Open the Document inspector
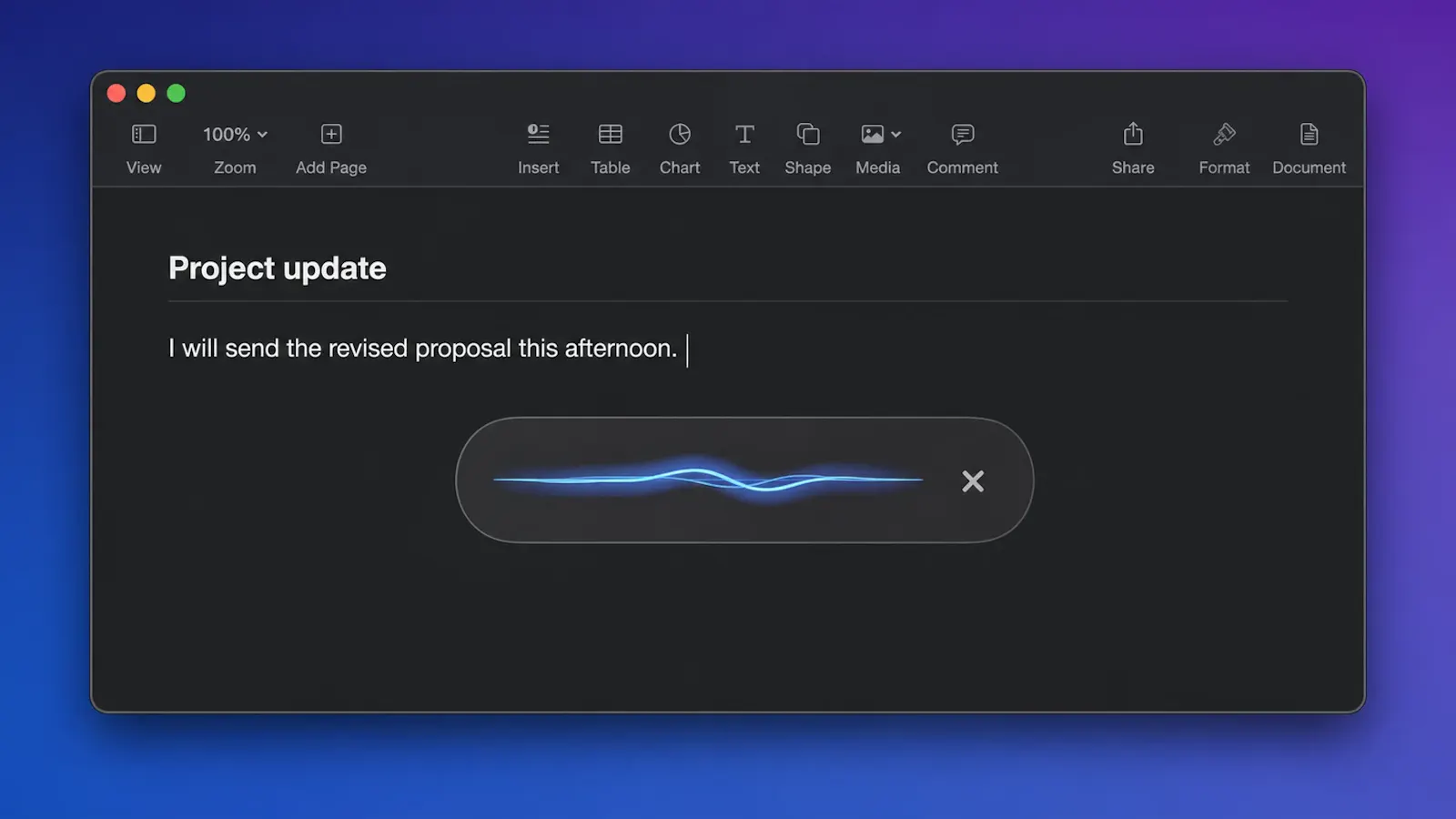The height and width of the screenshot is (819, 1456). tap(1309, 148)
